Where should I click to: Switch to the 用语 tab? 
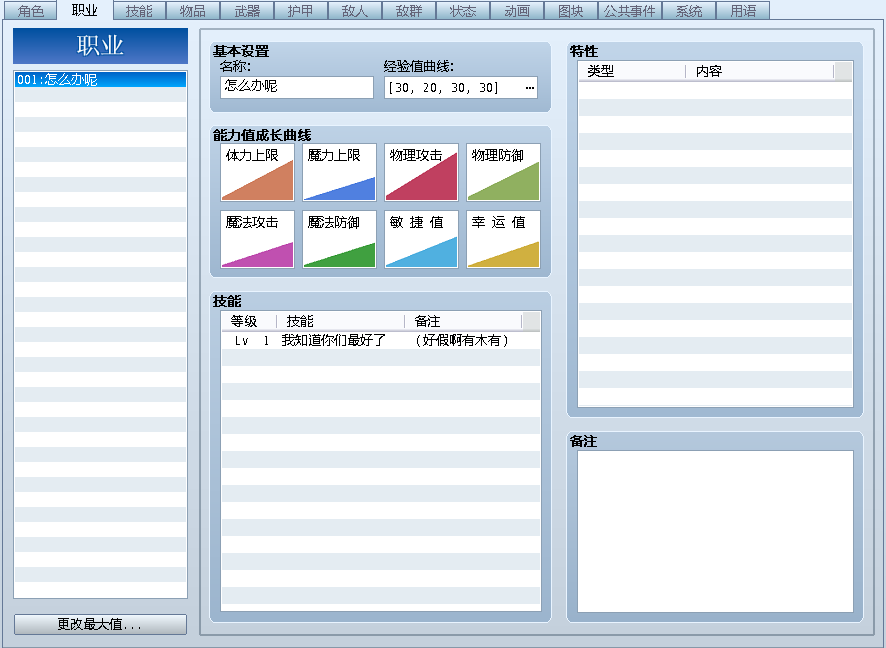point(743,11)
